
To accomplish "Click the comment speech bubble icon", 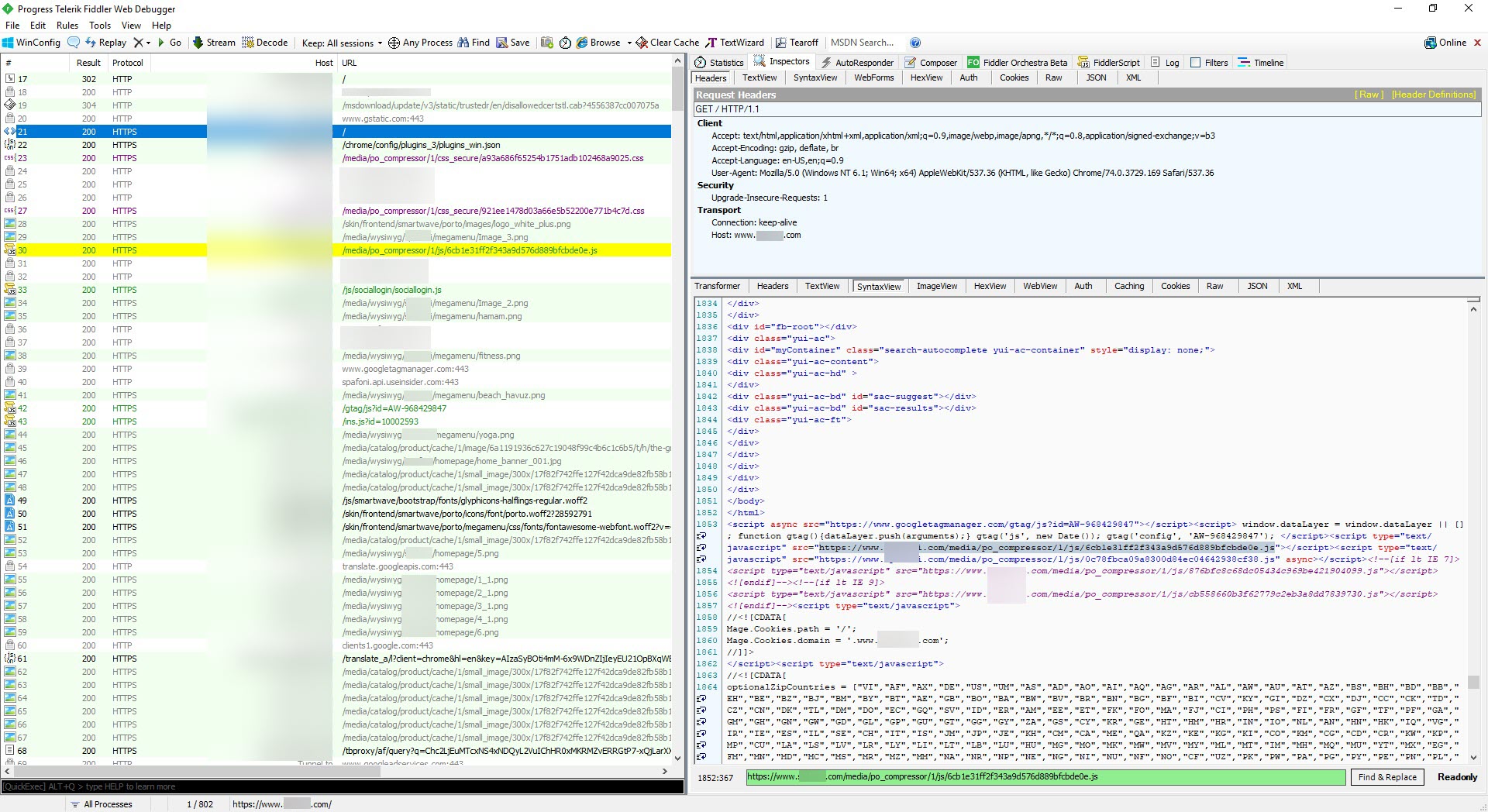I will [x=74, y=43].
